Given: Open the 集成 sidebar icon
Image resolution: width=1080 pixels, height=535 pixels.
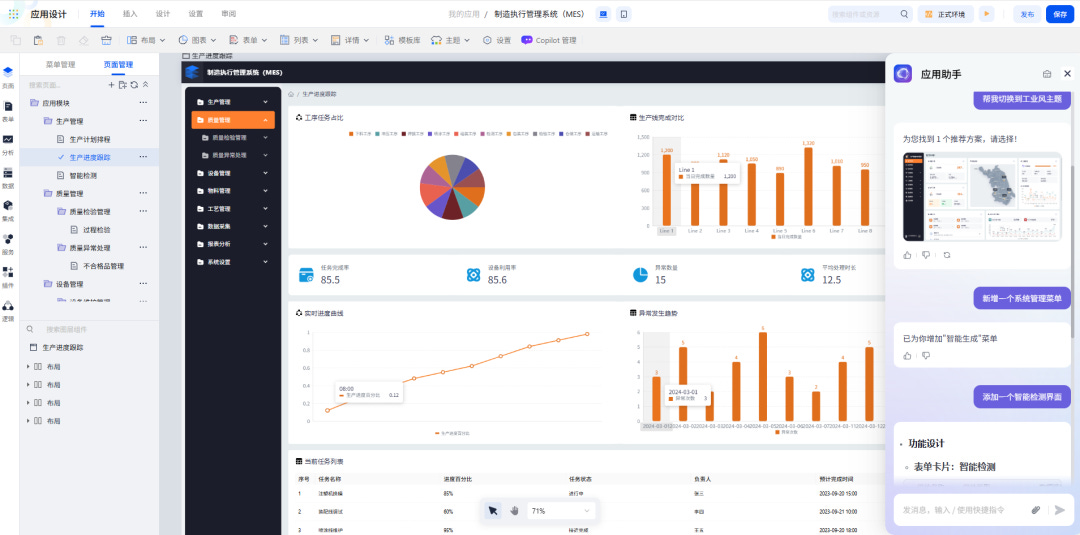Looking at the screenshot, I should [x=8, y=210].
